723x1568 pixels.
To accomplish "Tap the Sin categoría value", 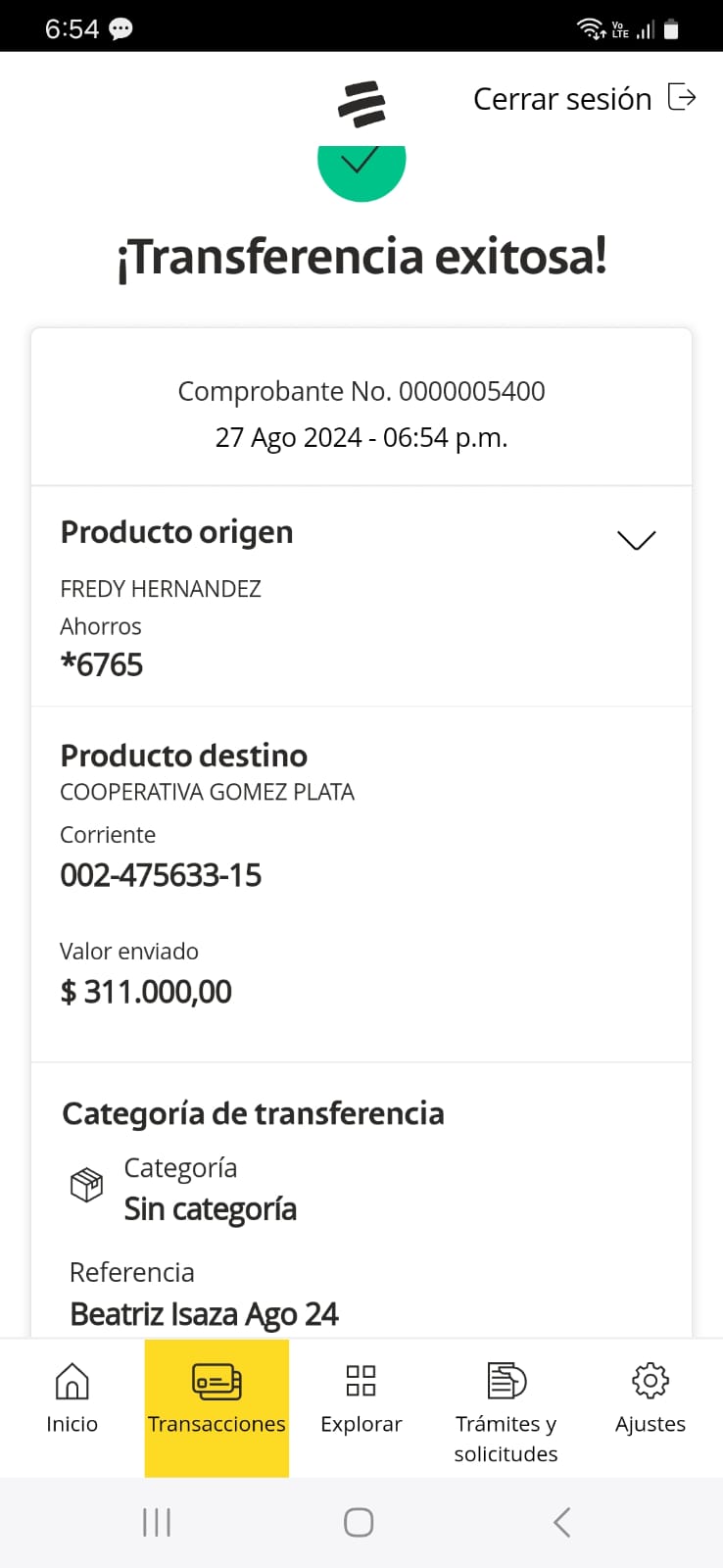I will tap(210, 1209).
